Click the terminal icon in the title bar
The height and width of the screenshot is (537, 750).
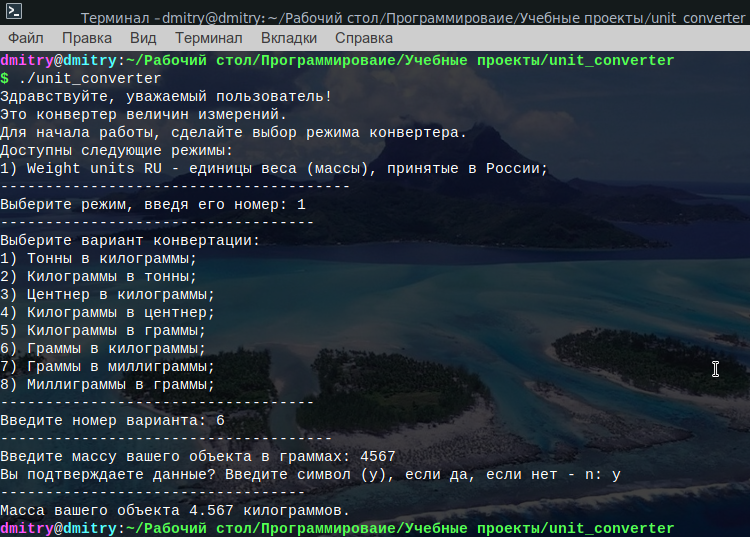[13, 11]
